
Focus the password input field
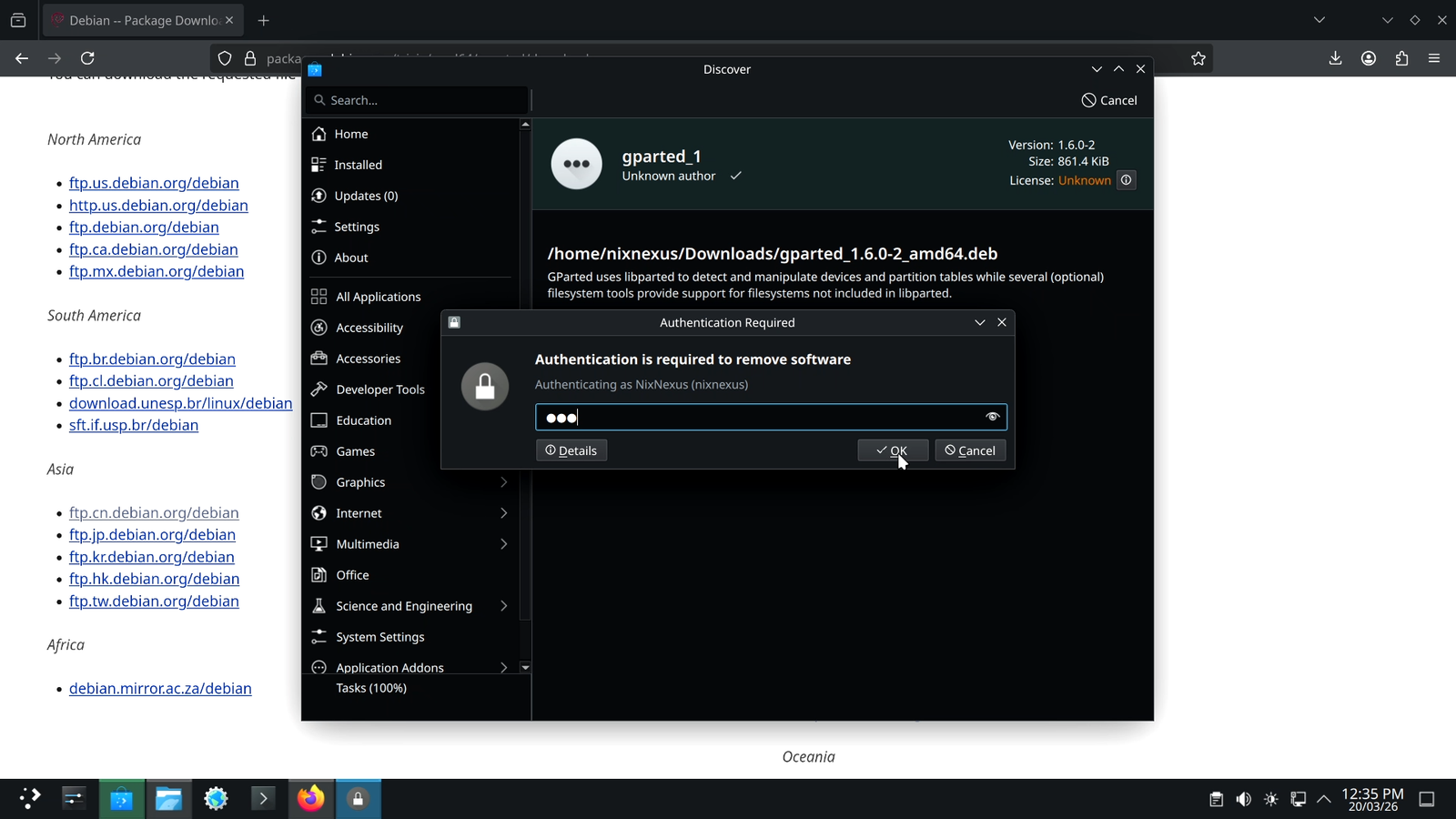771,417
